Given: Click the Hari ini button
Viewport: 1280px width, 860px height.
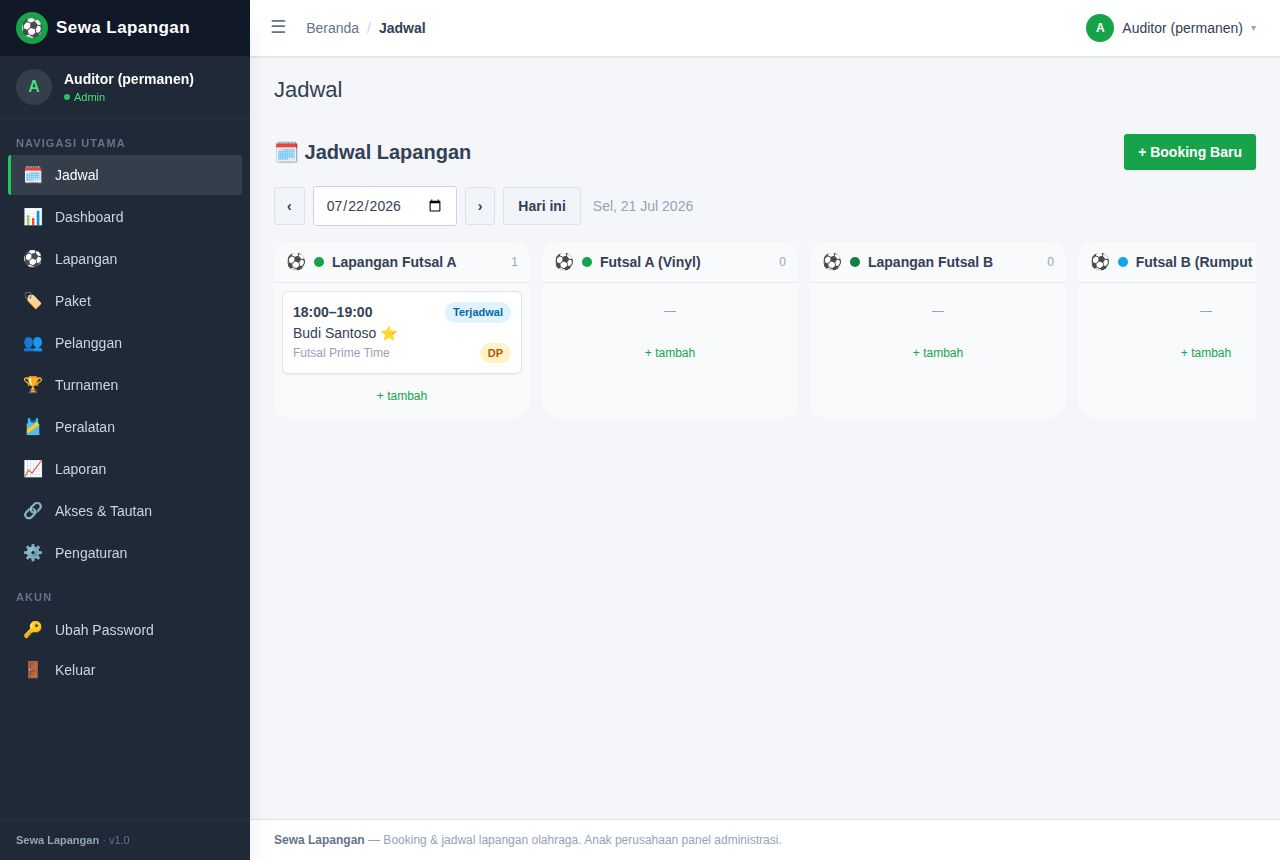Looking at the screenshot, I should click(542, 206).
